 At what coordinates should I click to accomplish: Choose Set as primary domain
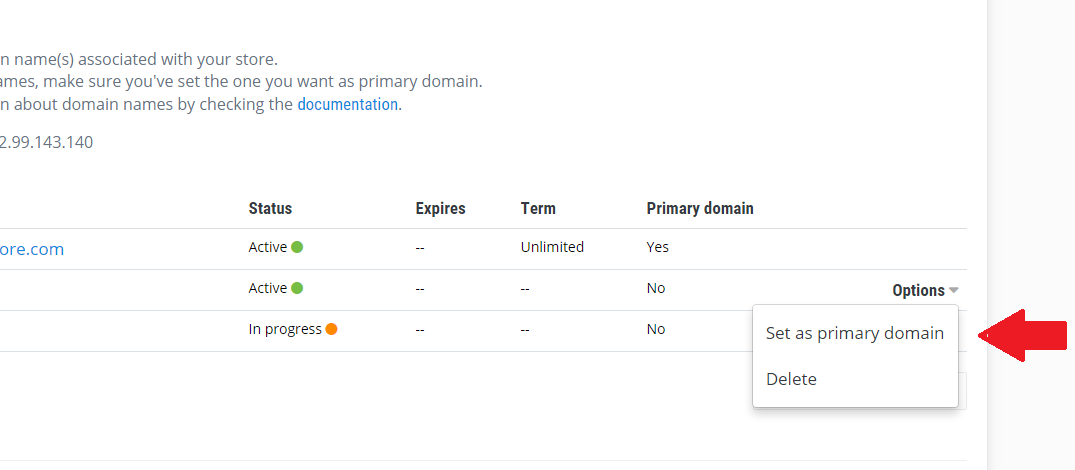[x=854, y=333]
